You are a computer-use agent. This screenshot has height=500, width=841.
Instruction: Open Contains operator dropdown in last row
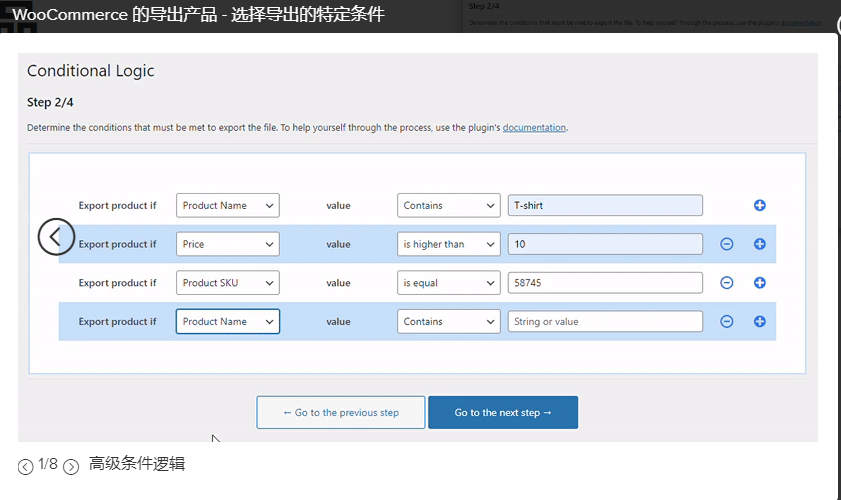coord(448,321)
